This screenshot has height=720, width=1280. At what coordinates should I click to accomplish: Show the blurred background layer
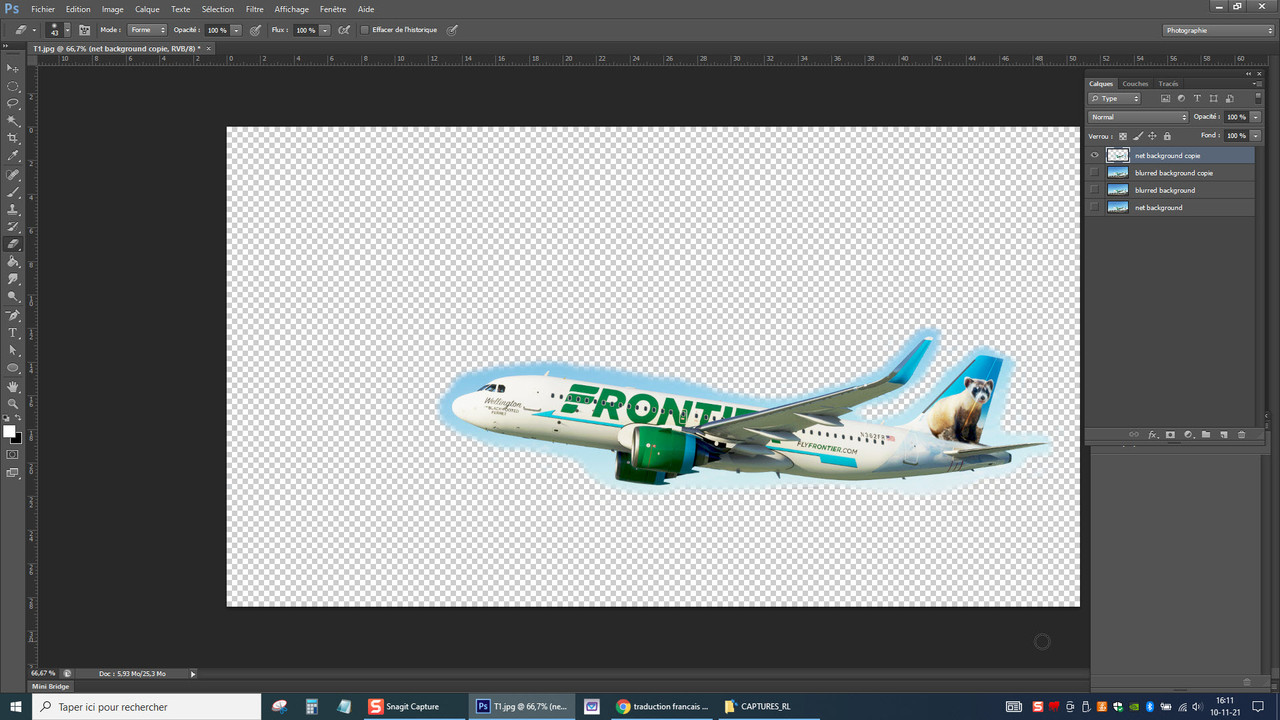click(1094, 190)
